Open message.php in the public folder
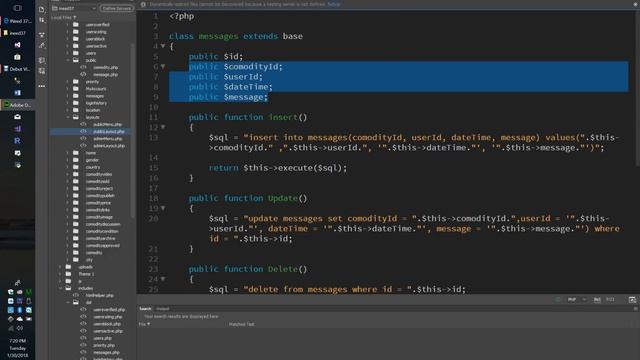Viewport: 640px width, 360px height. pyautogui.click(x=105, y=74)
